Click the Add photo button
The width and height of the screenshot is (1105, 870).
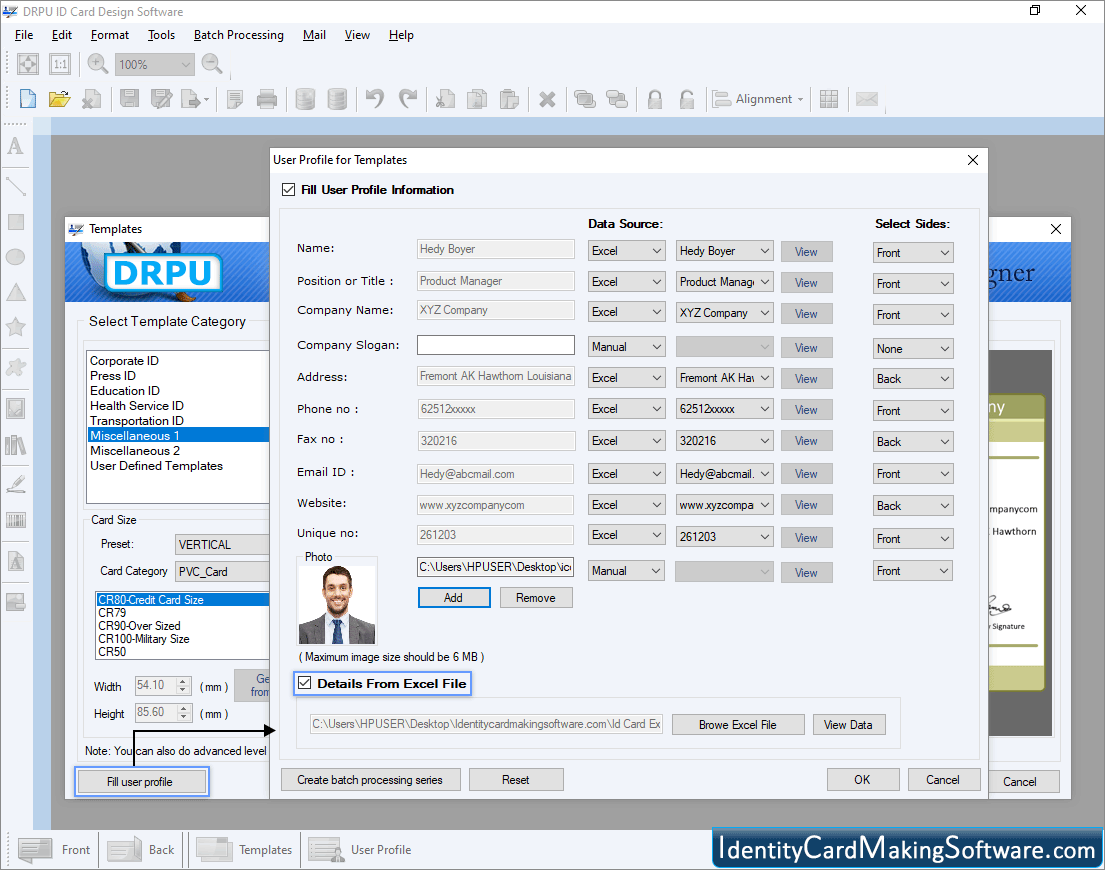click(x=454, y=597)
